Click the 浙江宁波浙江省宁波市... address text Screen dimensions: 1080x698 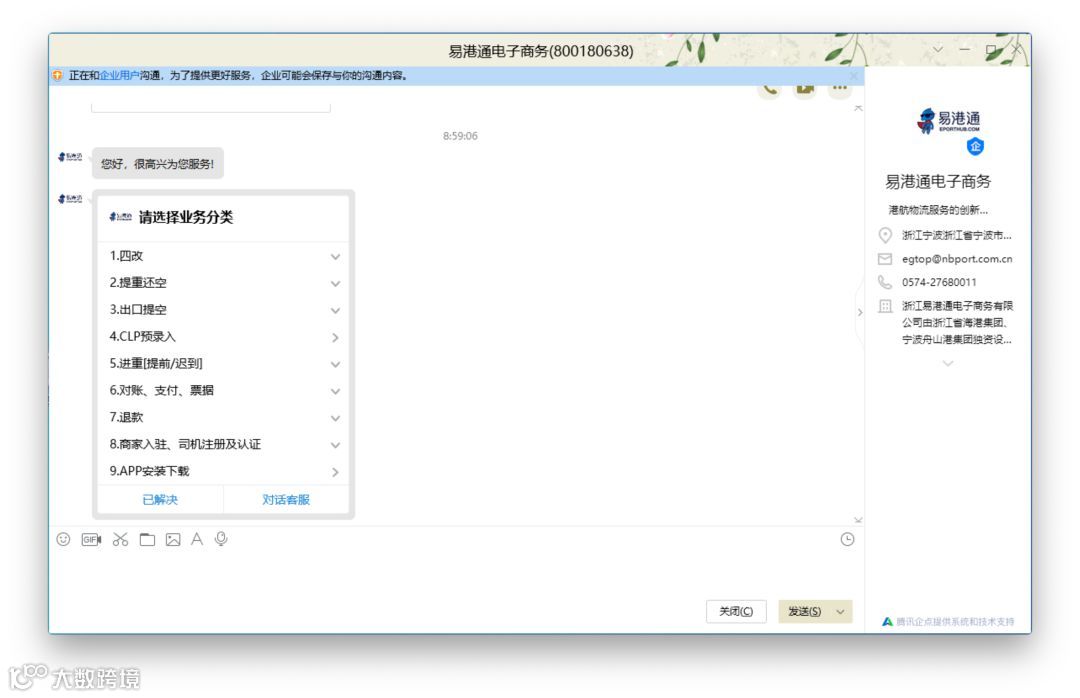coord(957,236)
